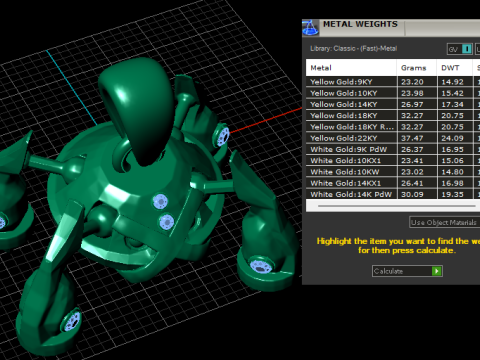Select the White Gold:14KX1 row
The width and height of the screenshot is (480, 360).
point(393,183)
